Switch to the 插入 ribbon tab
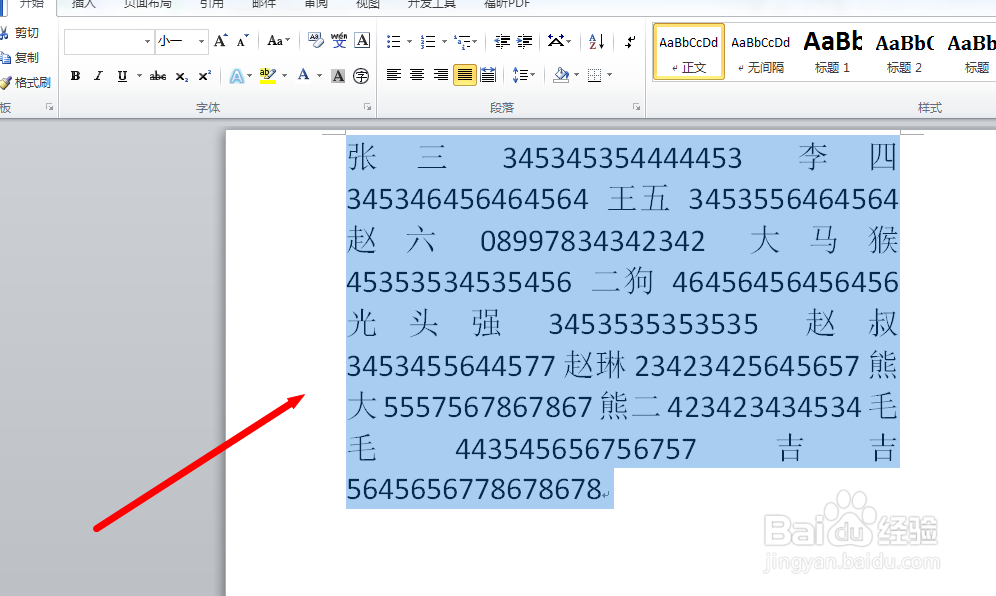The width and height of the screenshot is (996, 596). click(84, 4)
